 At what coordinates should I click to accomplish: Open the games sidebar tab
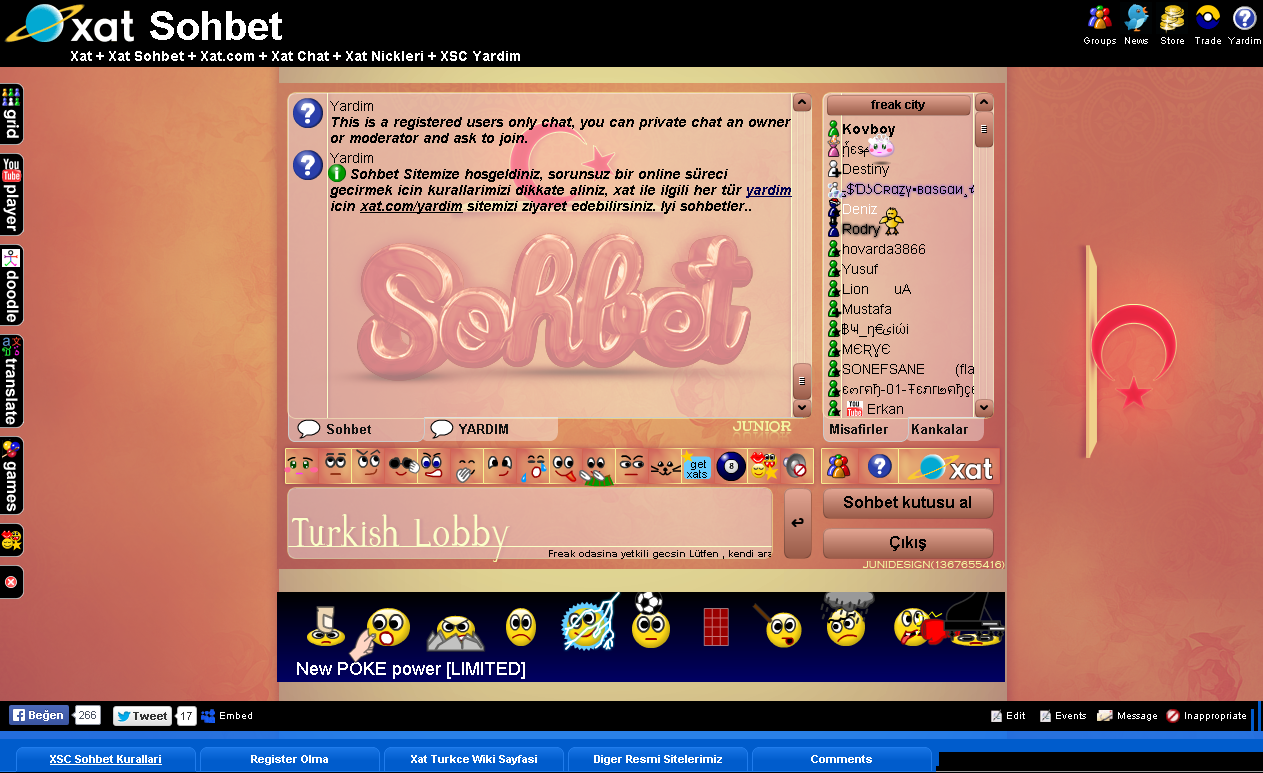(11, 475)
